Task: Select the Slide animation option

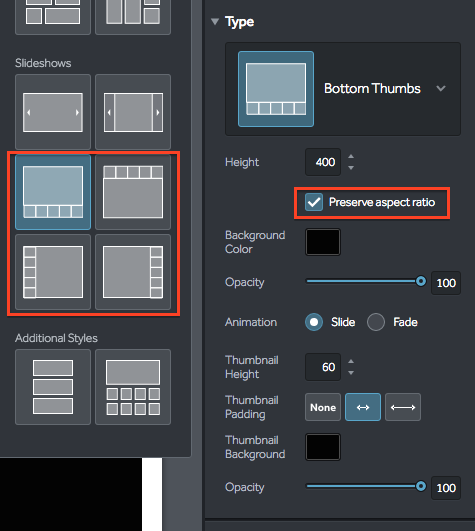Action: pos(314,322)
